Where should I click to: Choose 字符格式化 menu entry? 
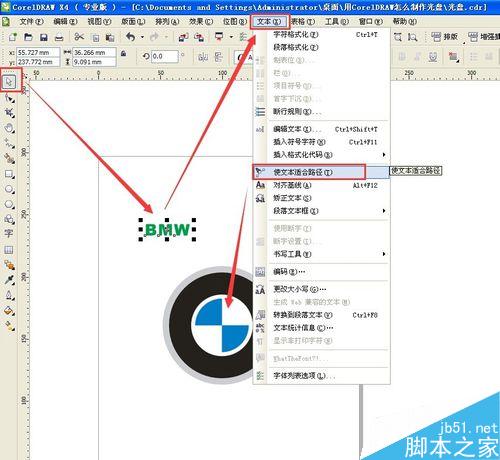point(322,34)
